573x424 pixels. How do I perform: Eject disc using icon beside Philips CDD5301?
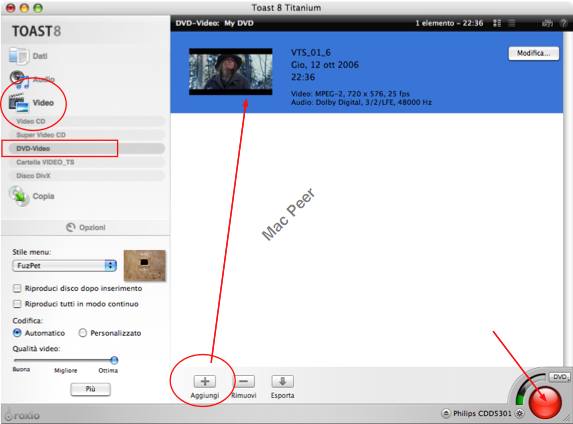[446, 413]
